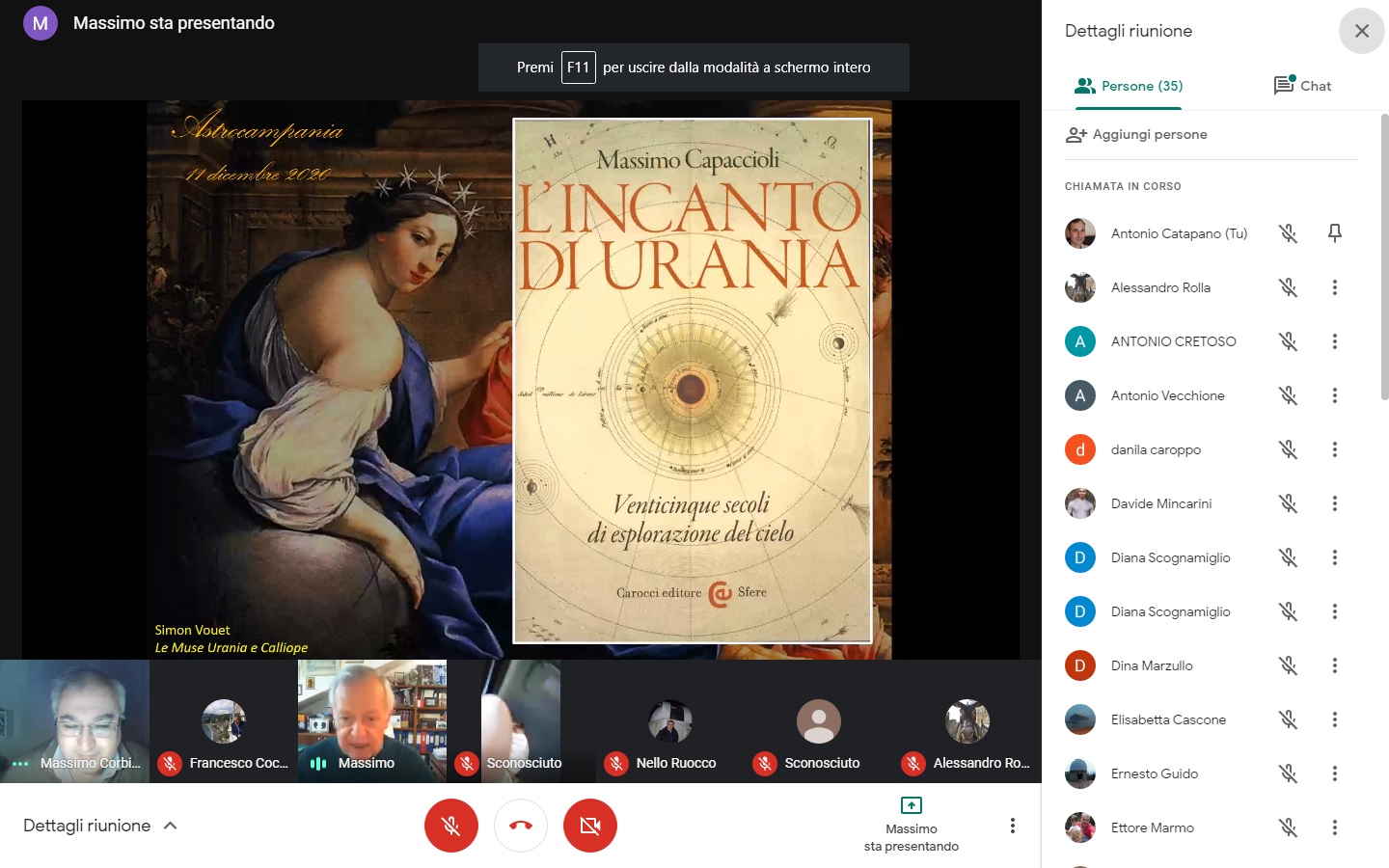Open more options for Davide Mincarini

click(x=1335, y=503)
